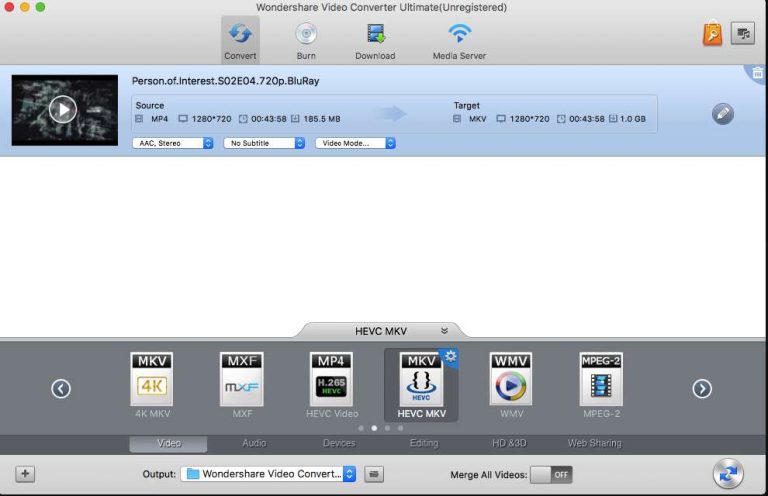Open the Burn disc section
768x496 pixels.
[306, 40]
